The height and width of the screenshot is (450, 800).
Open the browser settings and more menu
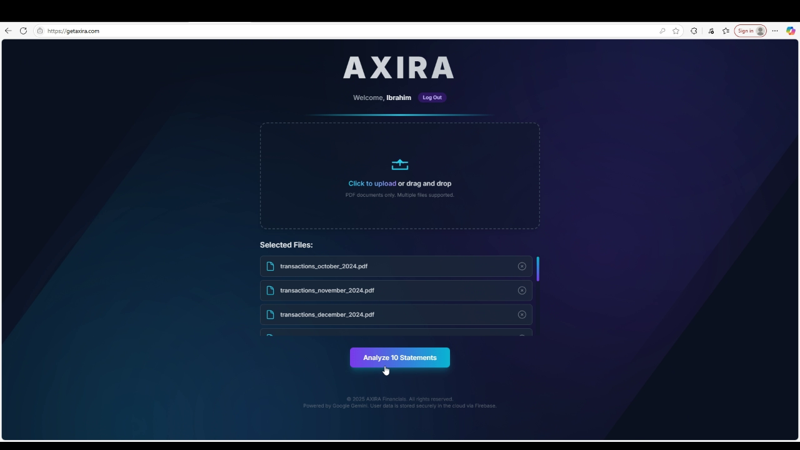coord(775,31)
